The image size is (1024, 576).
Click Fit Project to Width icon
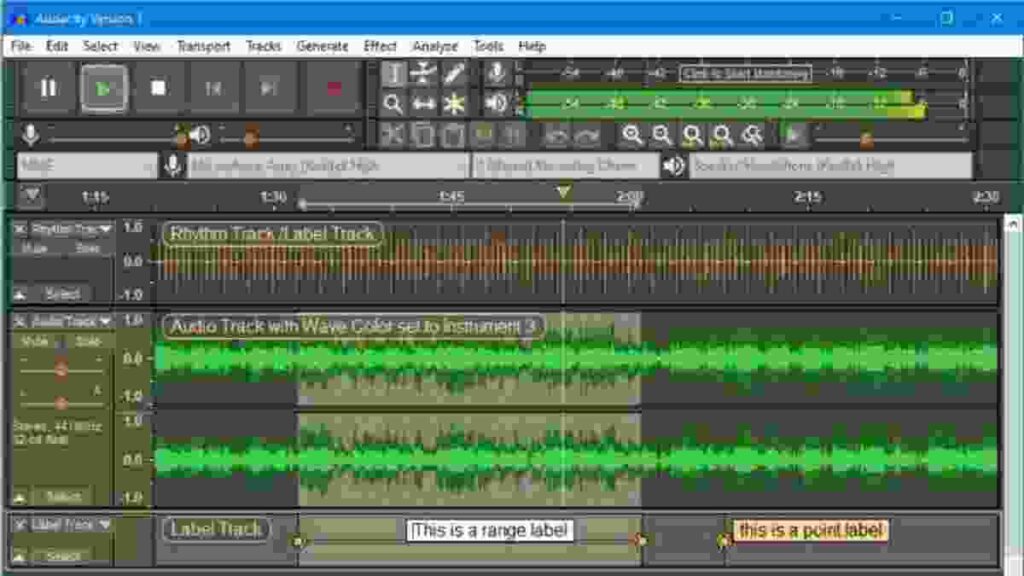tap(722, 135)
